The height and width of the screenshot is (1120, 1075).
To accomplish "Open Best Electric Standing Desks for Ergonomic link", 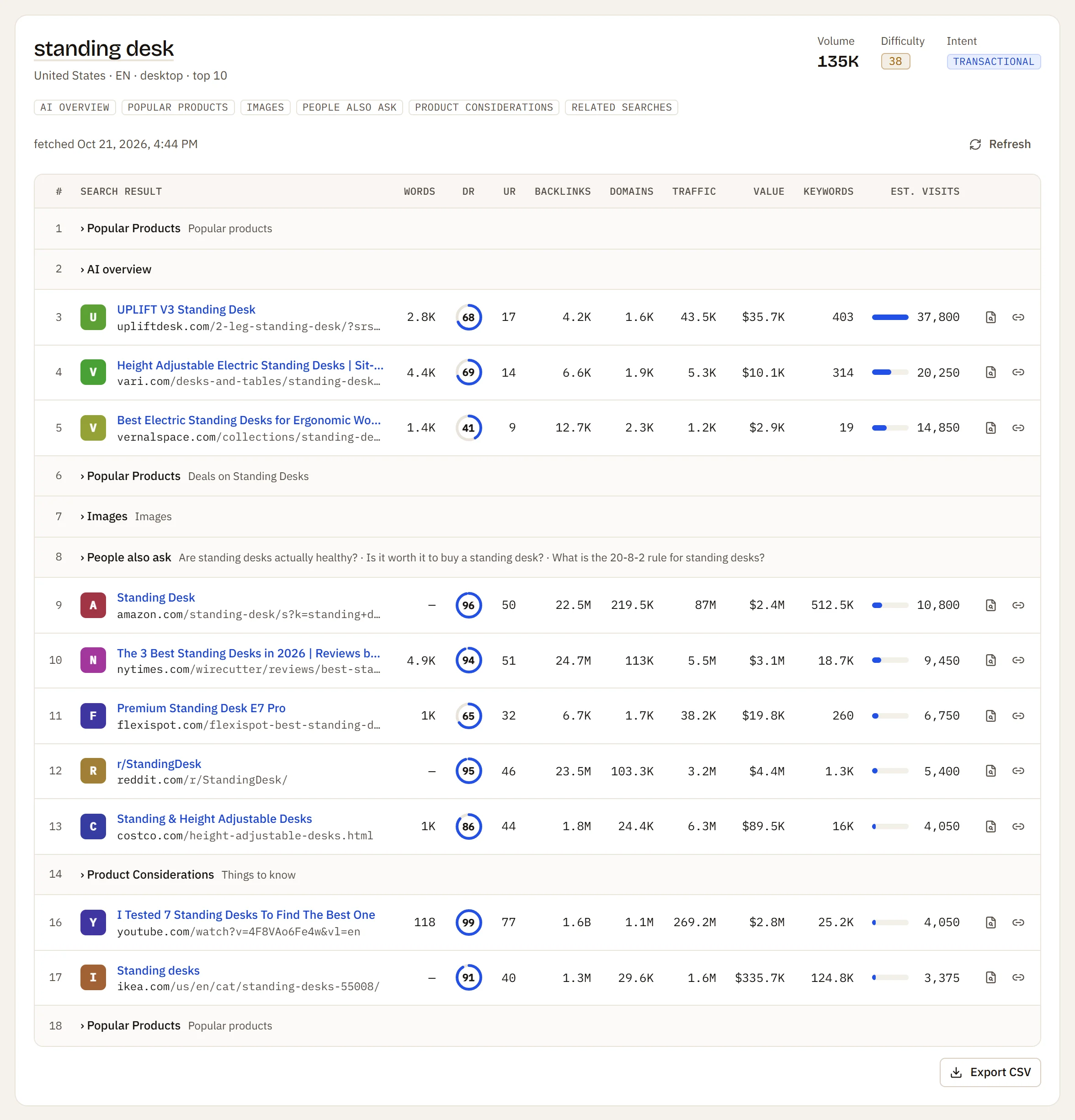I will tap(249, 420).
